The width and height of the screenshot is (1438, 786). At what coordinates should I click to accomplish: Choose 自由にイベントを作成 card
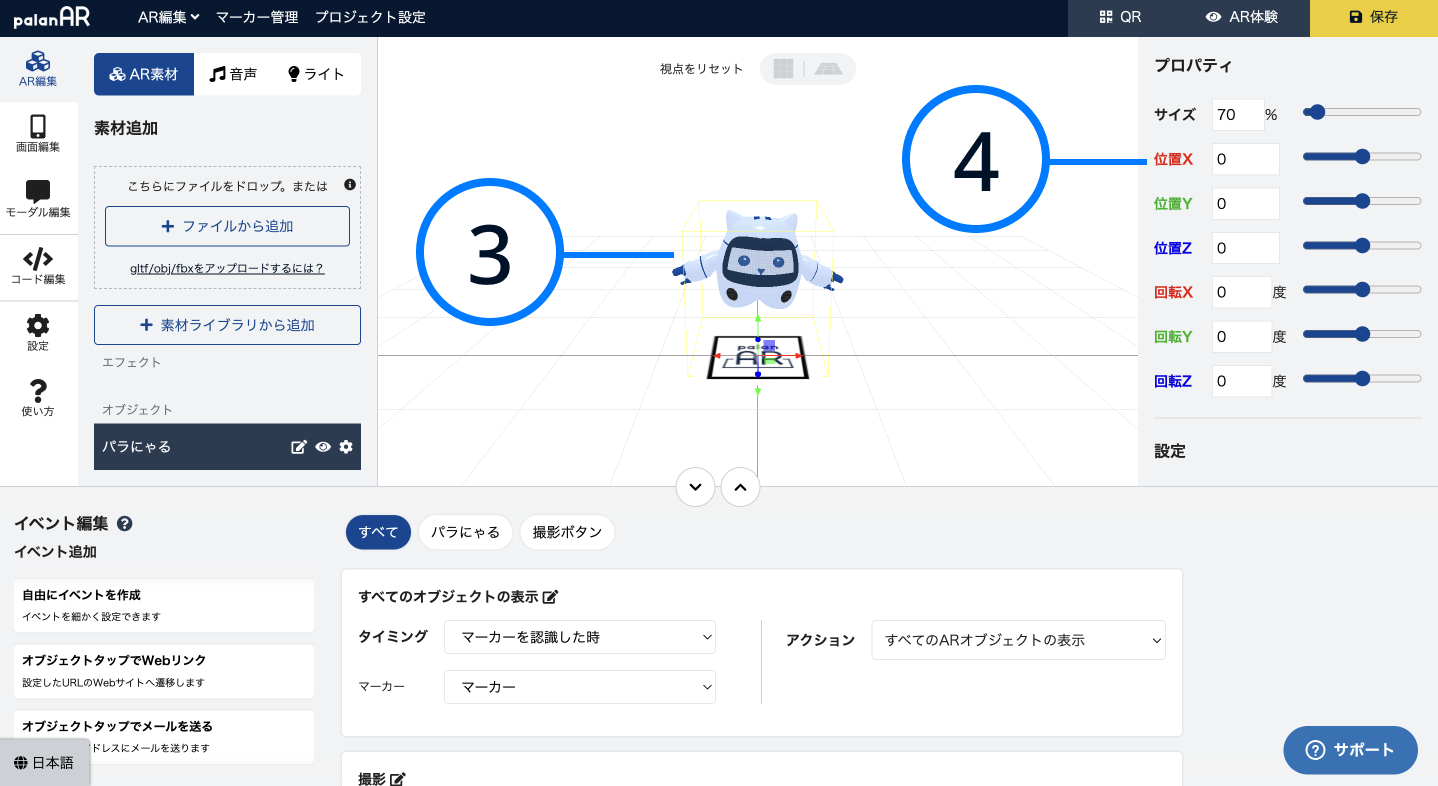164,605
